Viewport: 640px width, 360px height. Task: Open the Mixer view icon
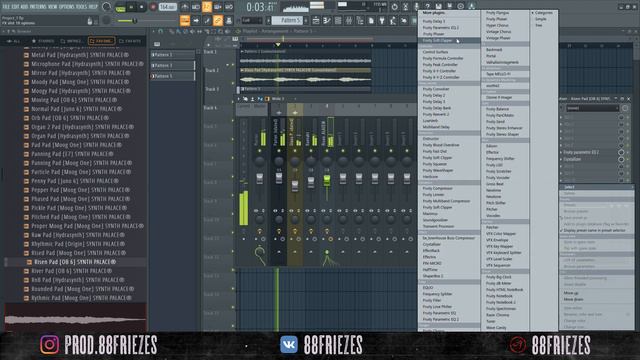(x=349, y=20)
